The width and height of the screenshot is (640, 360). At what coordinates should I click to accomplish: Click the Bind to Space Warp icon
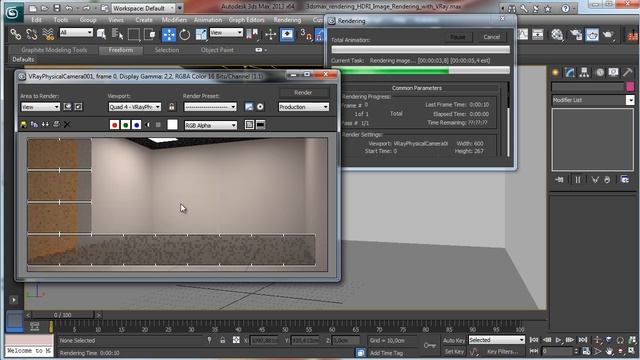(x=48, y=35)
